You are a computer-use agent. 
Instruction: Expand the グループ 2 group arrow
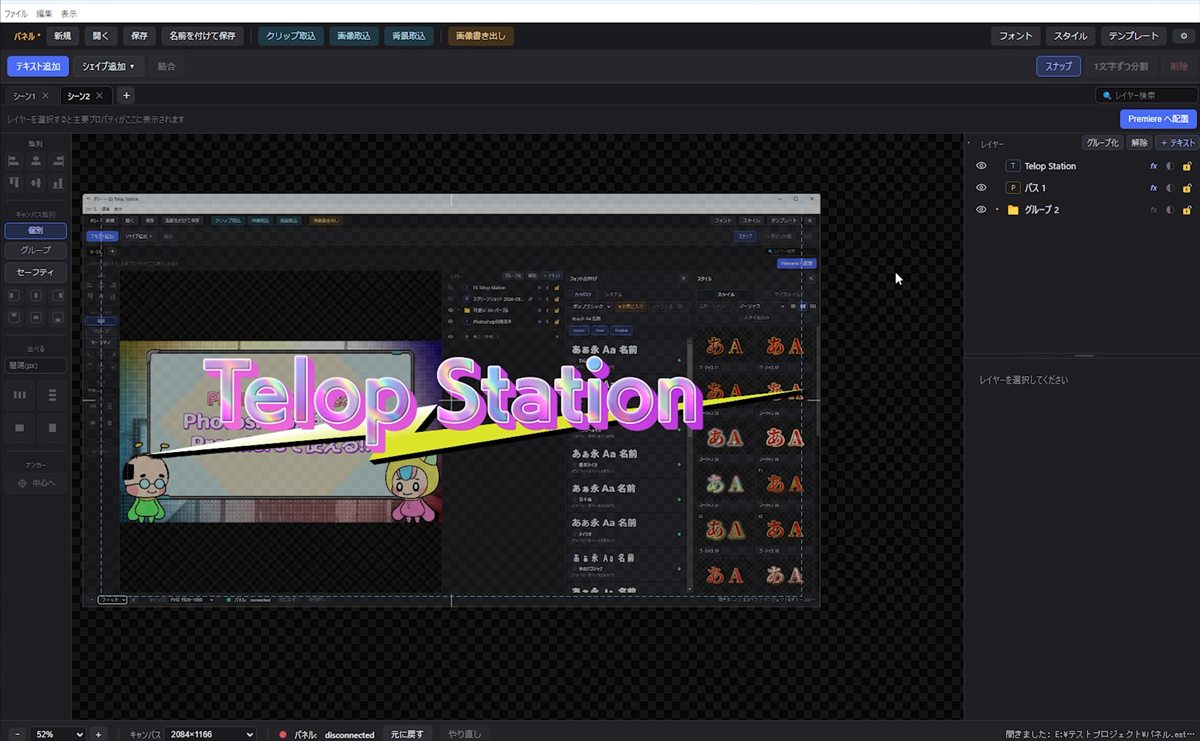997,210
